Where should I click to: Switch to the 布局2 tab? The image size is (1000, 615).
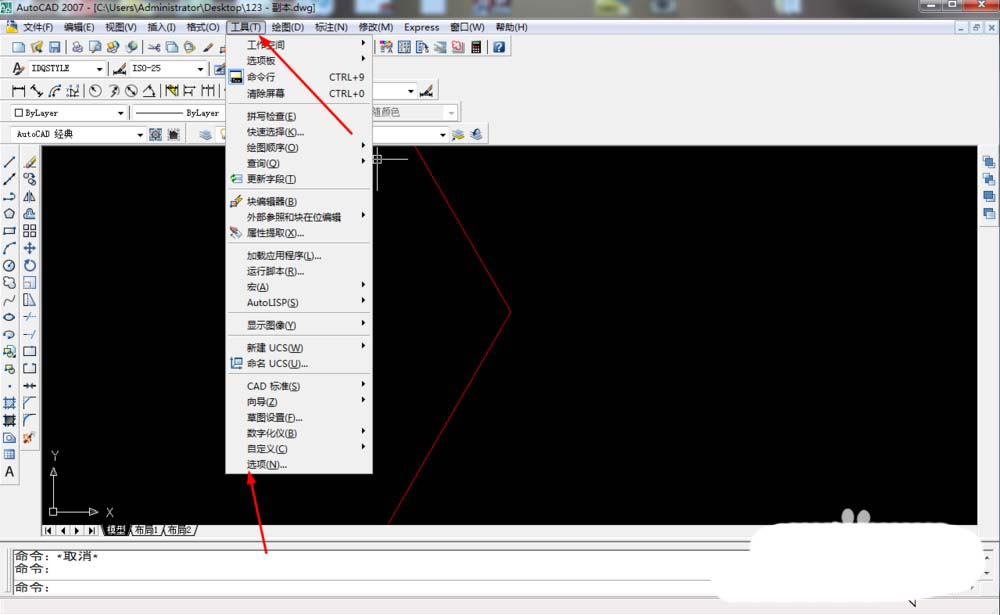click(180, 530)
